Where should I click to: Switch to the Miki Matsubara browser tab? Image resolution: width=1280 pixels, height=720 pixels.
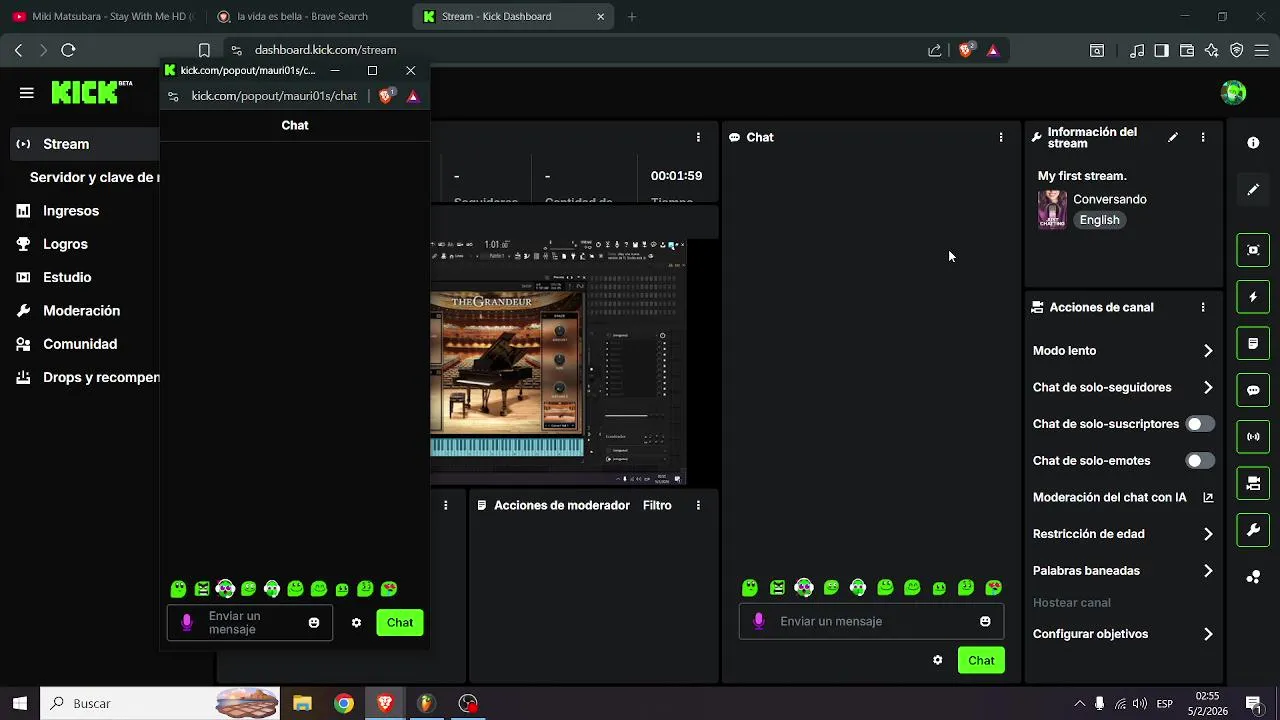click(x=102, y=16)
